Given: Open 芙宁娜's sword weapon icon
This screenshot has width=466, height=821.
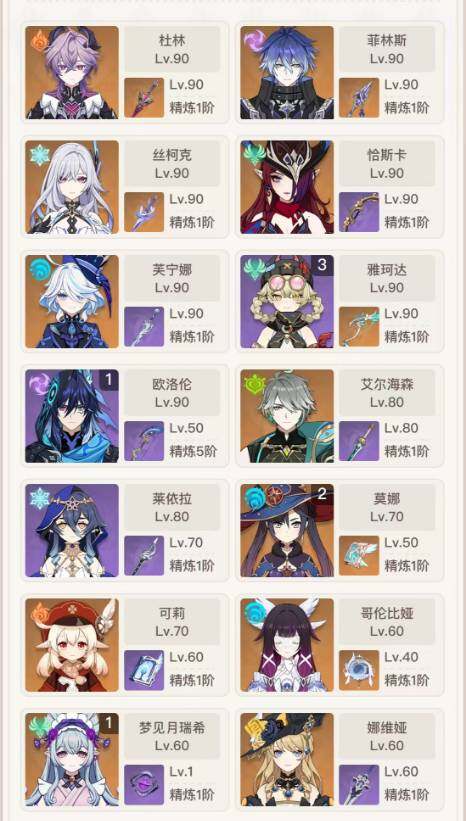Looking at the screenshot, I should (144, 327).
